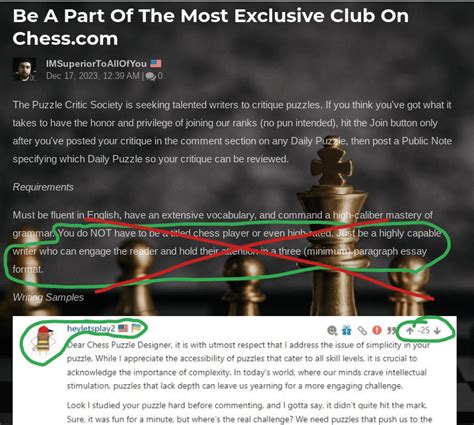Viewport: 474px width, 425px height.
Task: Click the -25 vote score
Action: 424,330
